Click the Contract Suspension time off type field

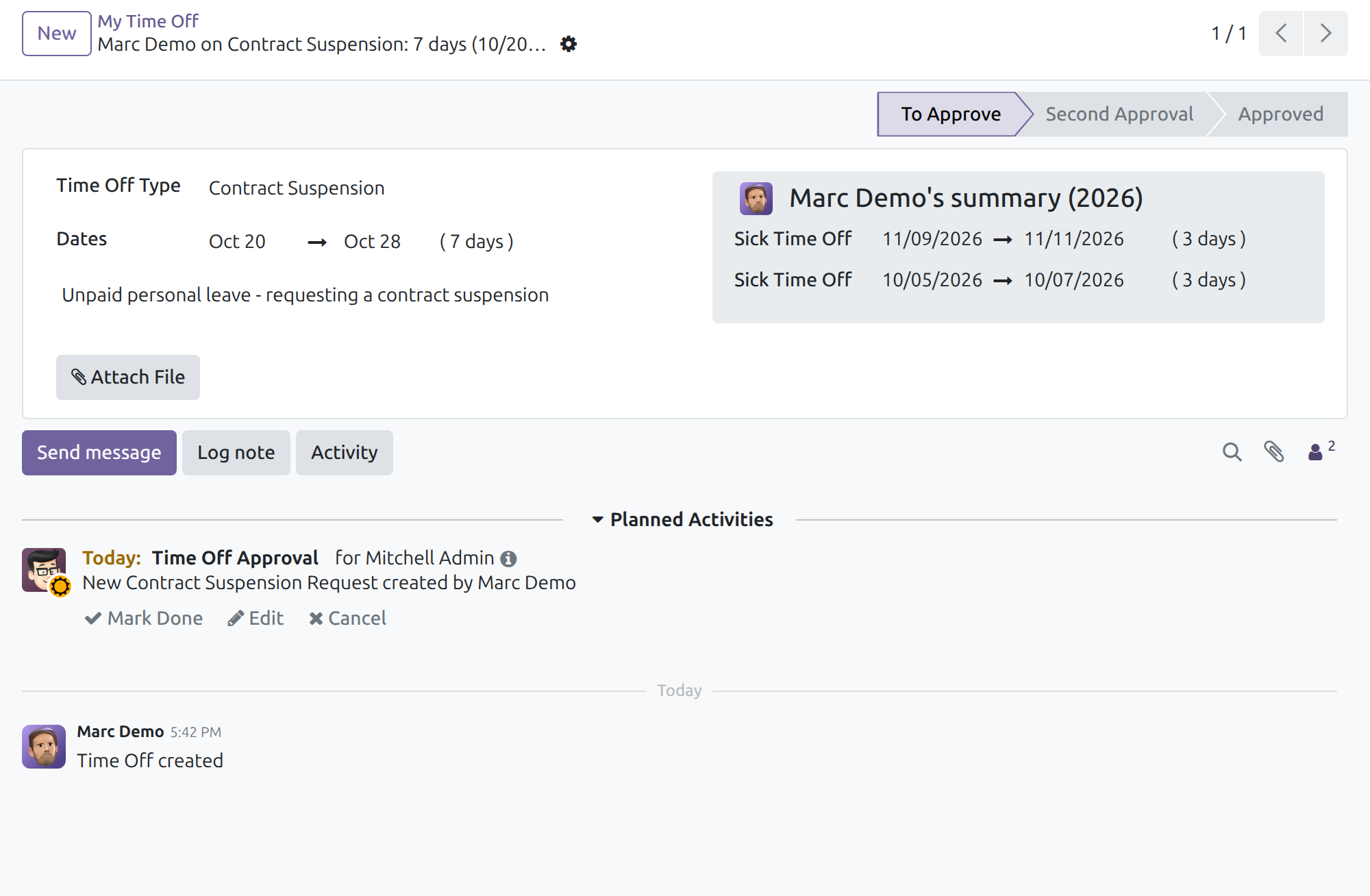pos(297,188)
